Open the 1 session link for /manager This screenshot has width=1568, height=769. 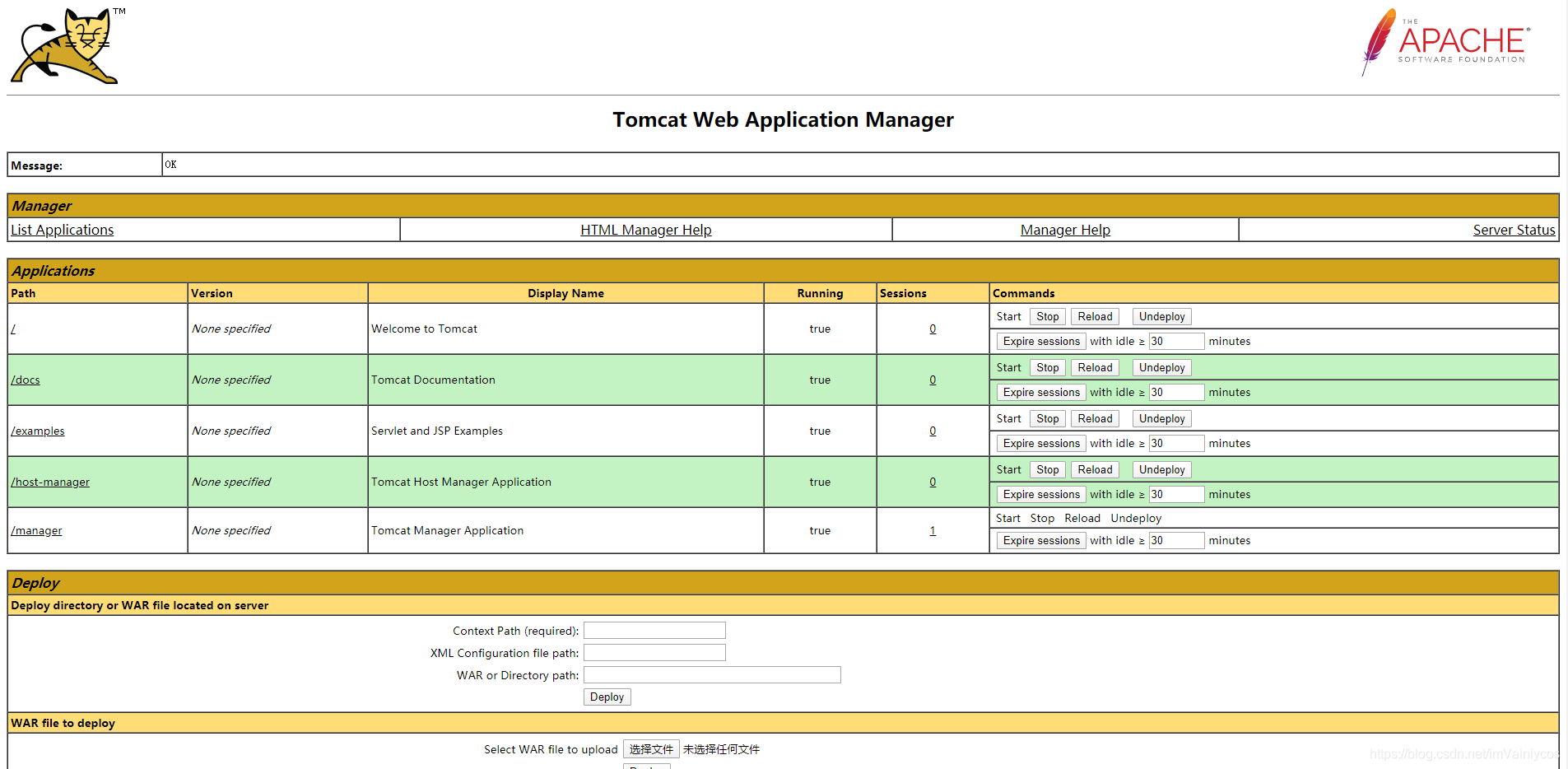(x=933, y=530)
